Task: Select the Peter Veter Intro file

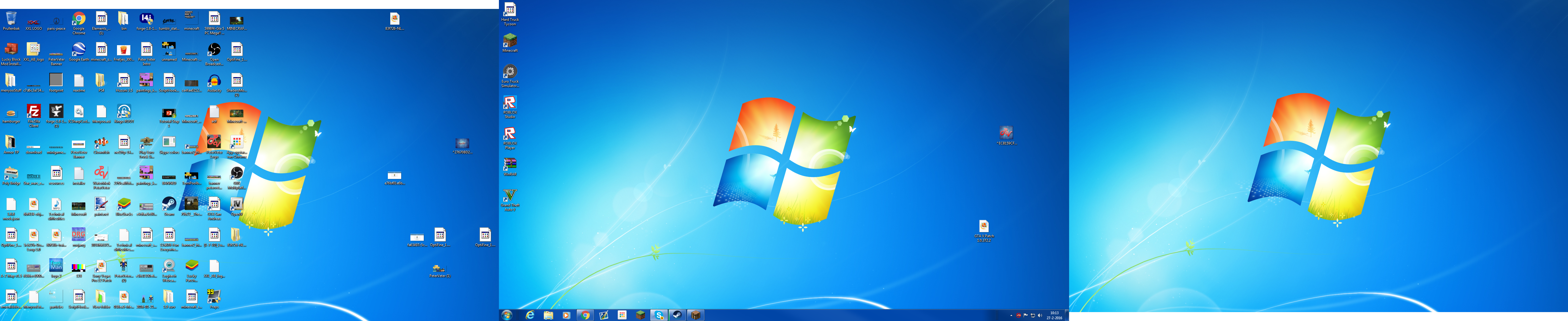Action: (147, 54)
